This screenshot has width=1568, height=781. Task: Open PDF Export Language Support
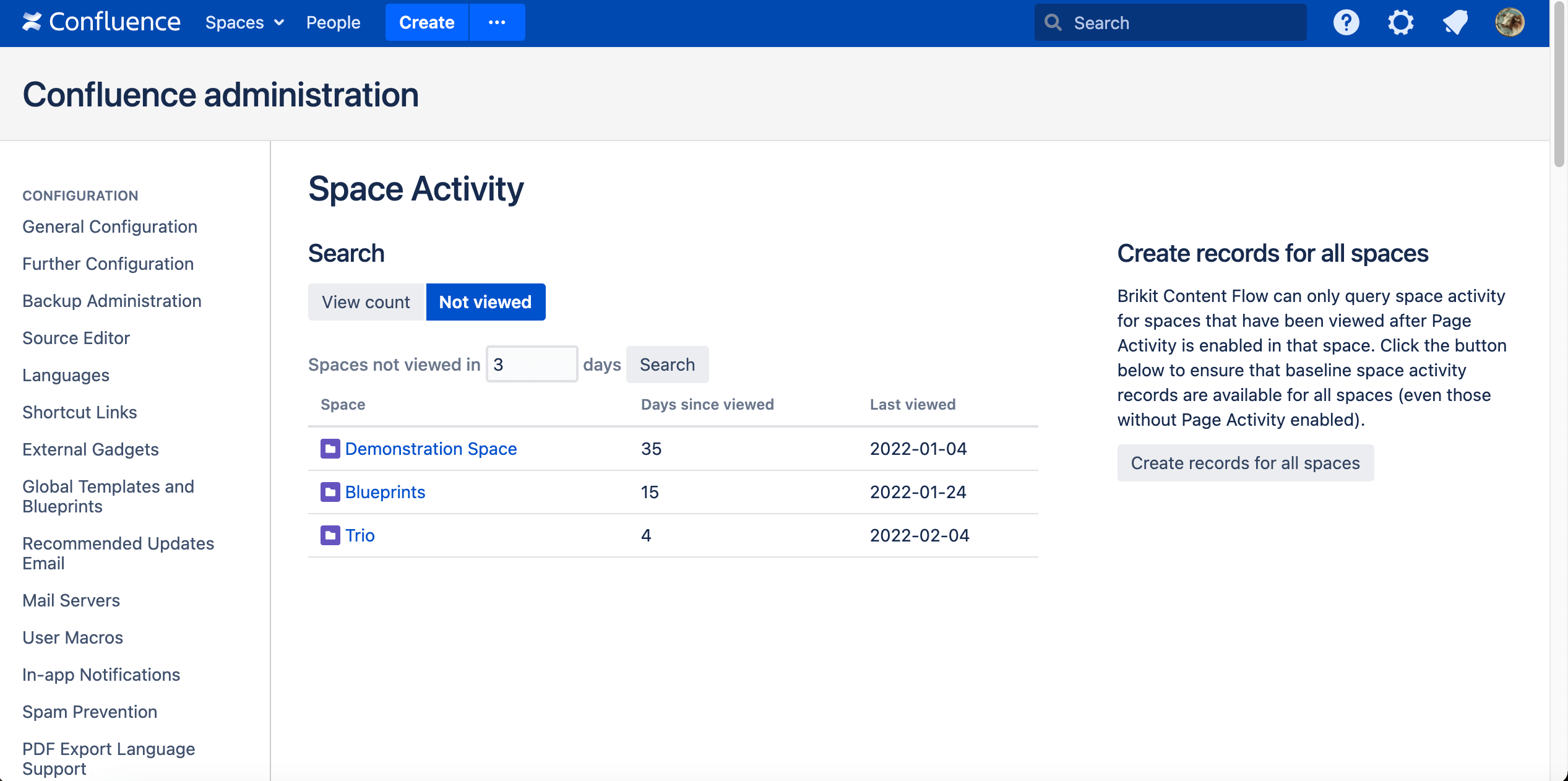[x=108, y=759]
